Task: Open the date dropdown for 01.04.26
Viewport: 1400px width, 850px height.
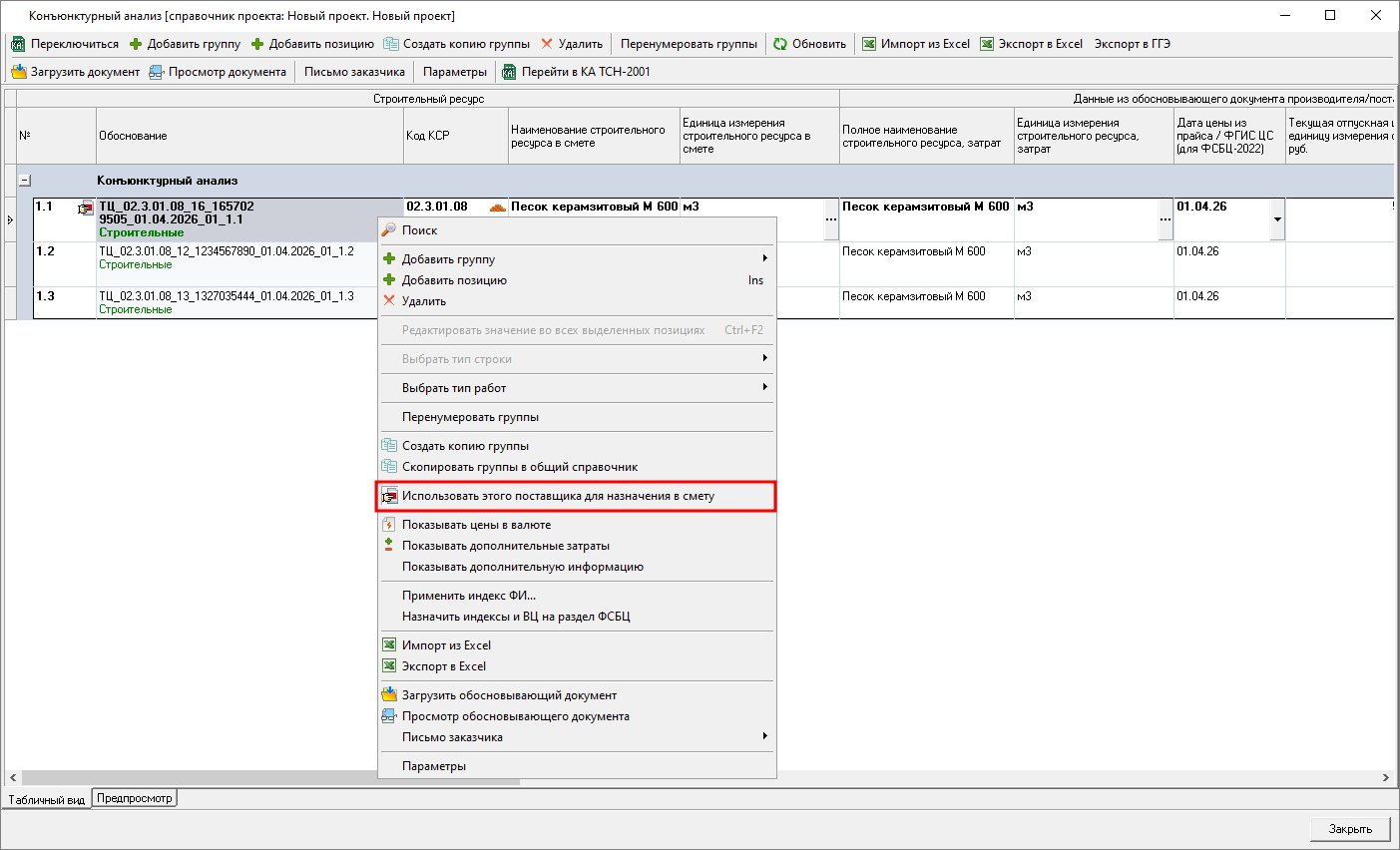Action: click(1277, 219)
